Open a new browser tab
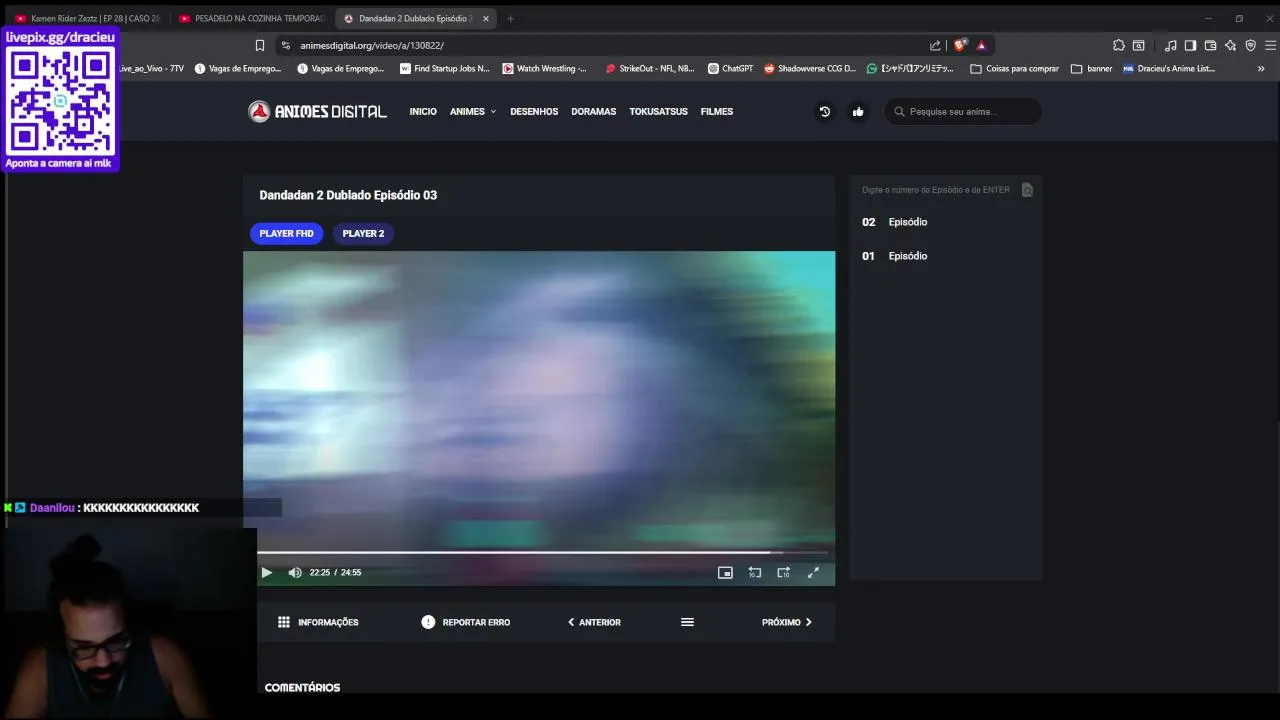The height and width of the screenshot is (720, 1280). (510, 18)
